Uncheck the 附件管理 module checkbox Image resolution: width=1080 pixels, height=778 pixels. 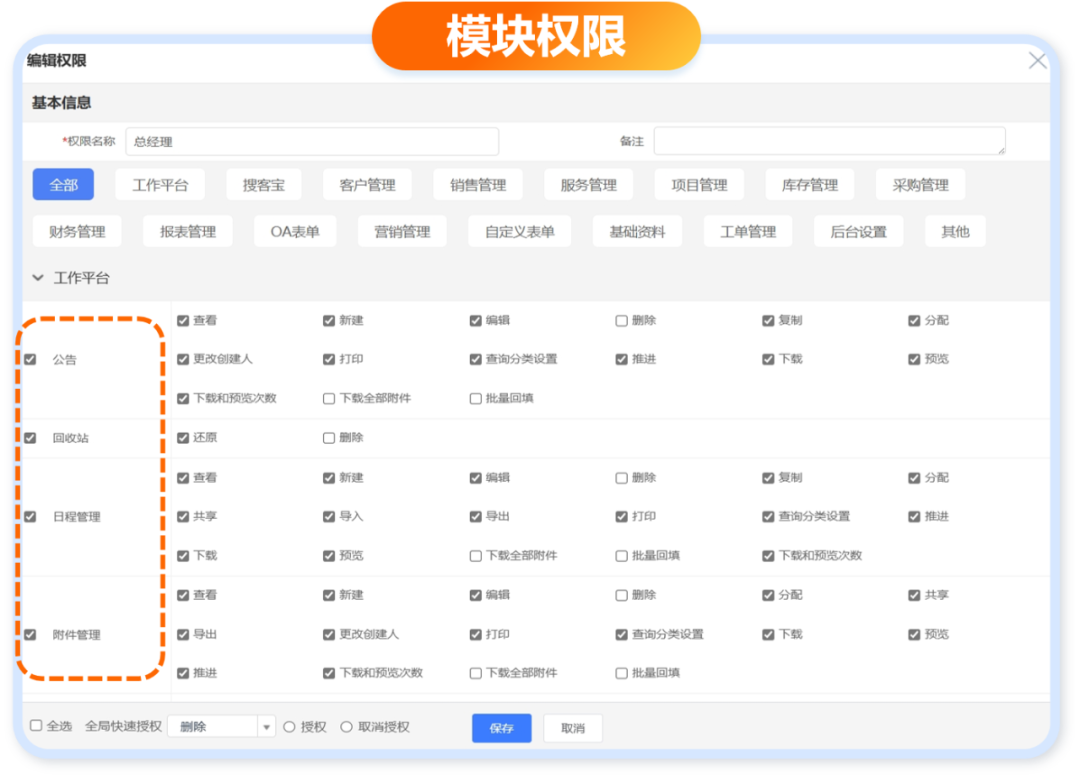[30, 635]
